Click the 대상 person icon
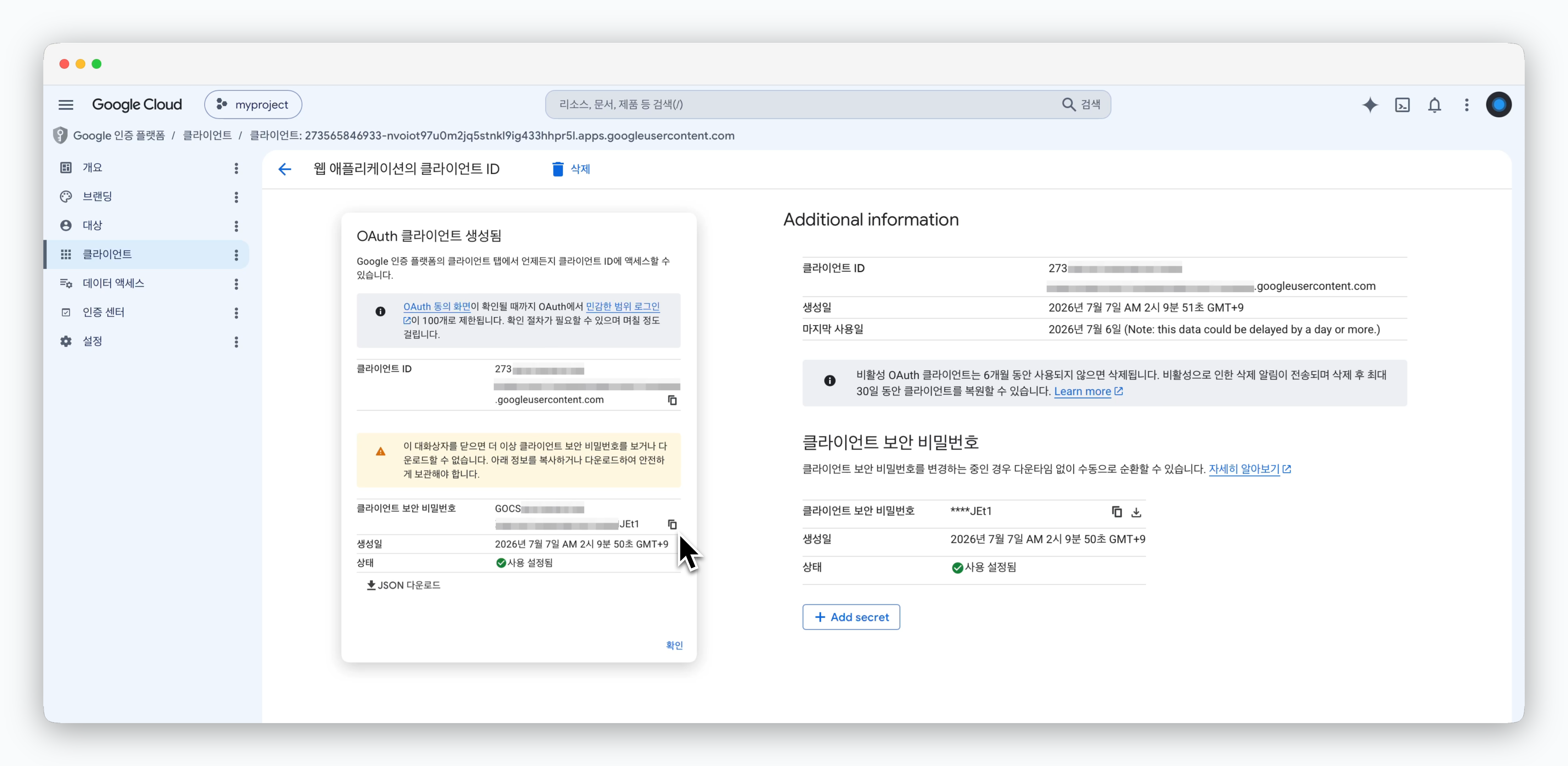The image size is (1568, 766). point(66,226)
